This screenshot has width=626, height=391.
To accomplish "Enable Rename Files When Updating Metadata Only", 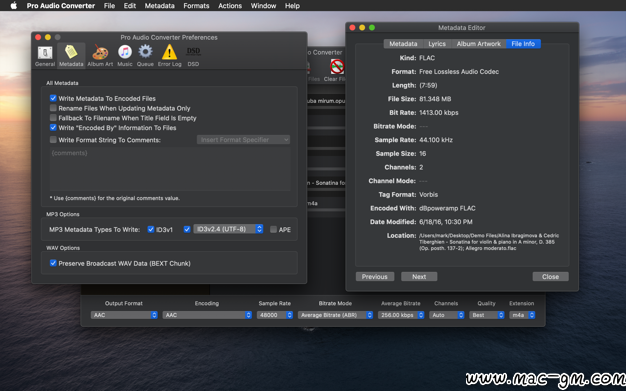I will point(53,108).
